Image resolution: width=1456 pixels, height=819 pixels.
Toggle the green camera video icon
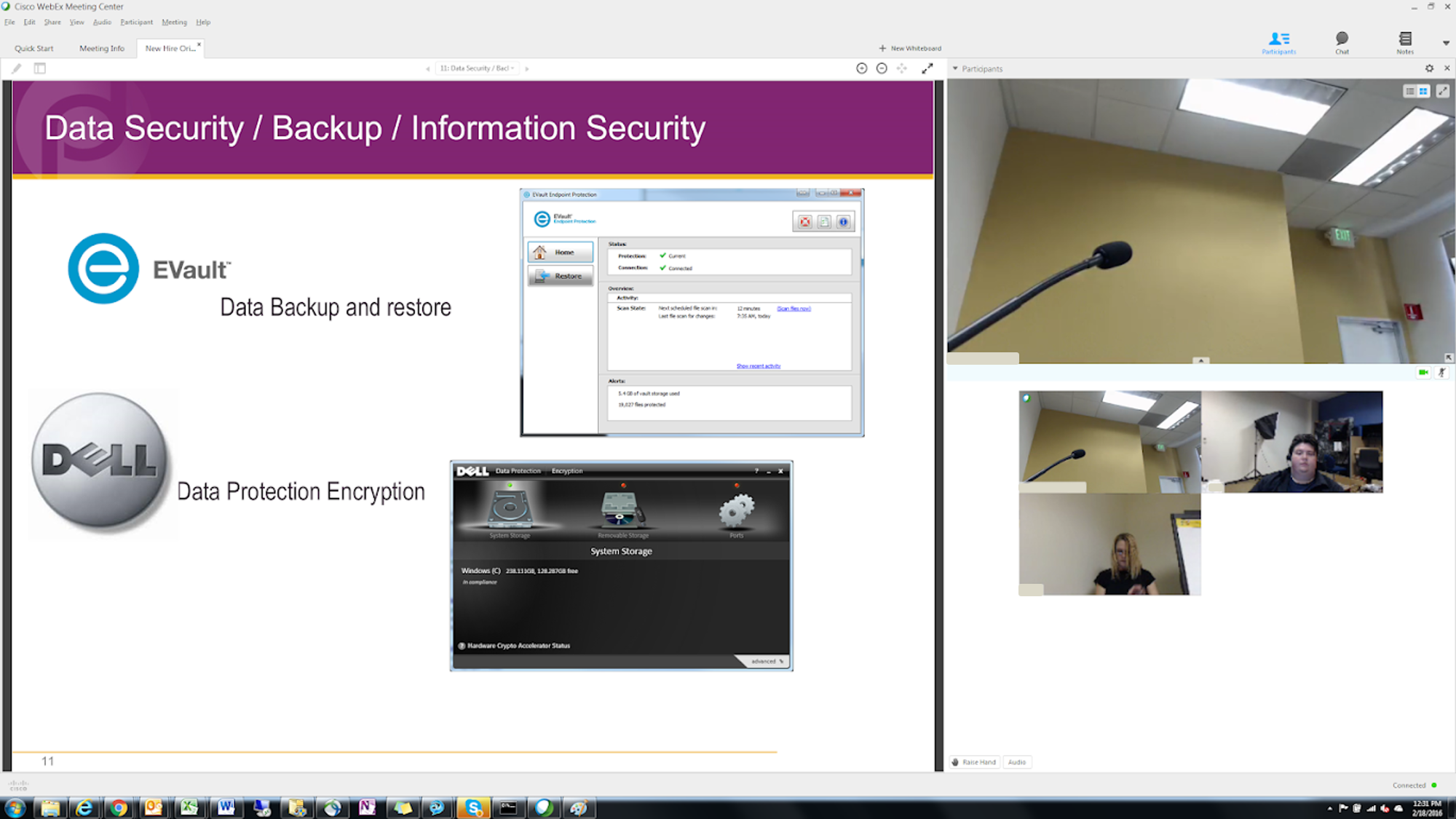pyautogui.click(x=1423, y=373)
